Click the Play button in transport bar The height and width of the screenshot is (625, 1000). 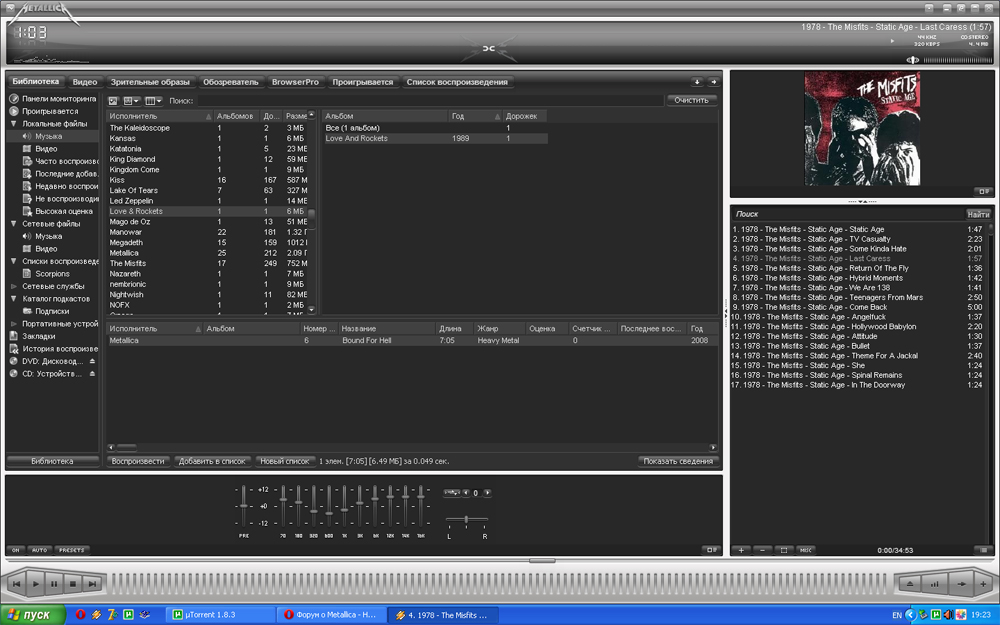coord(34,583)
